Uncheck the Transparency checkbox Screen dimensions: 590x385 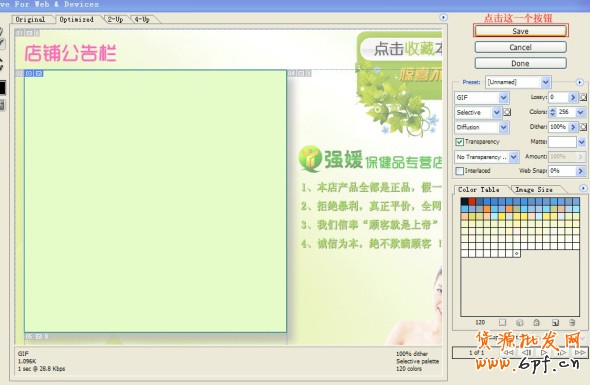(x=459, y=142)
